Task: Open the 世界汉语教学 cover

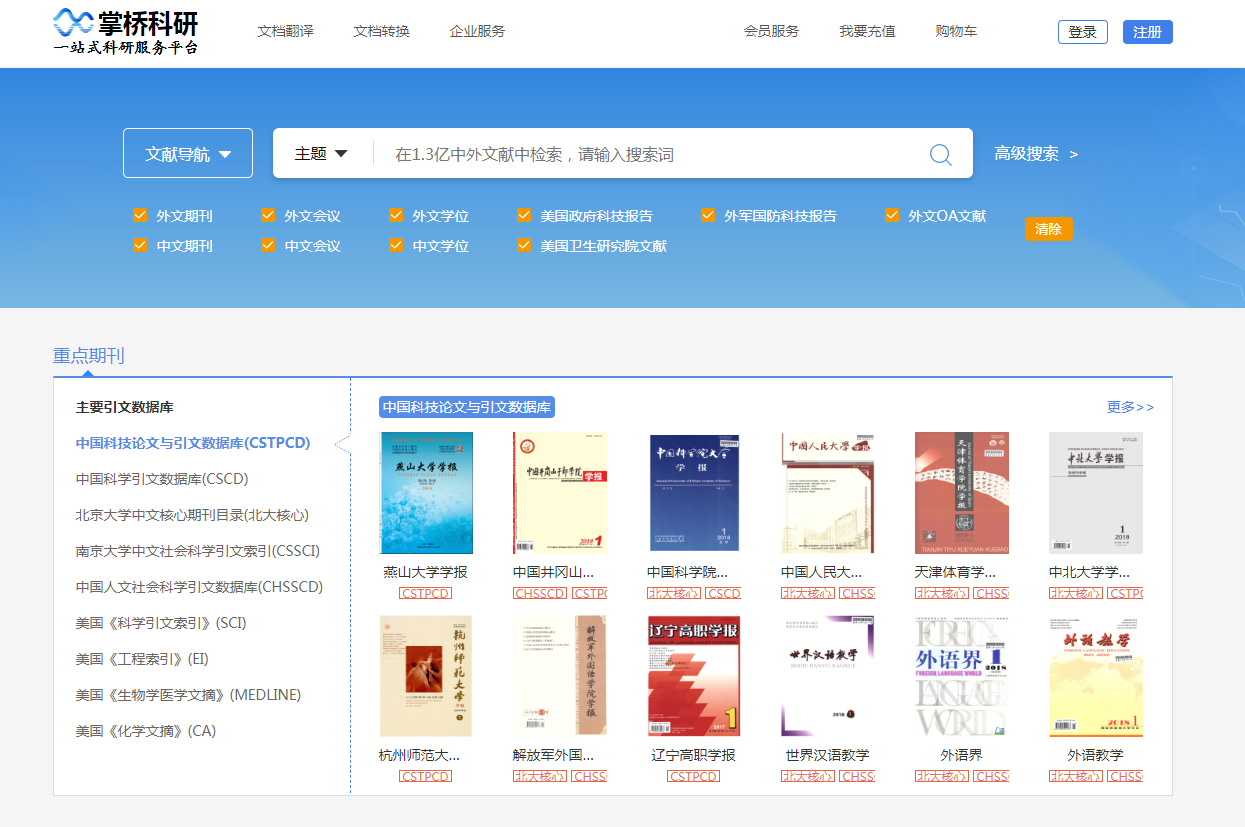Action: click(x=828, y=676)
